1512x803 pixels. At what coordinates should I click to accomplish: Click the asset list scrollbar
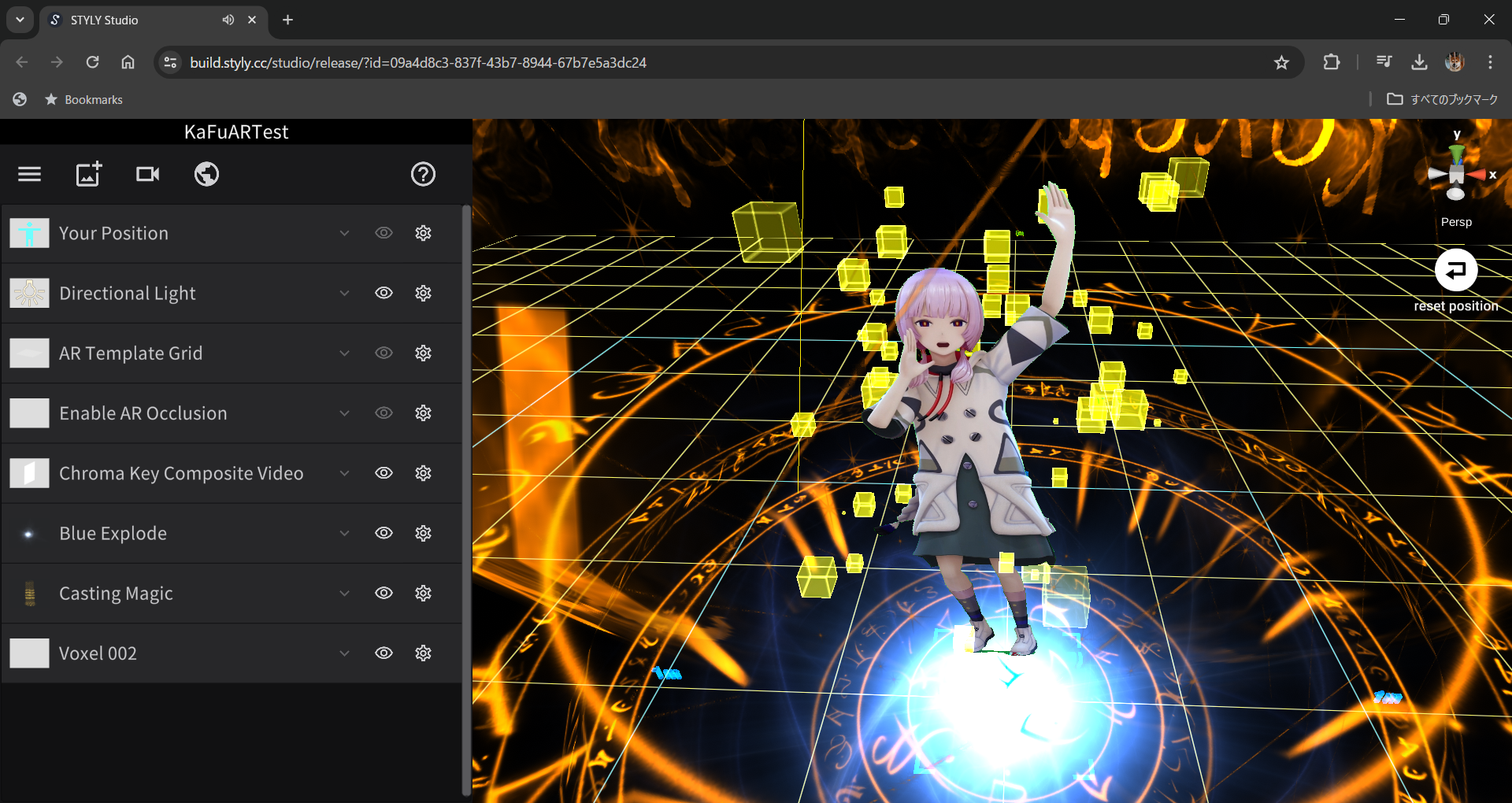pos(465,500)
